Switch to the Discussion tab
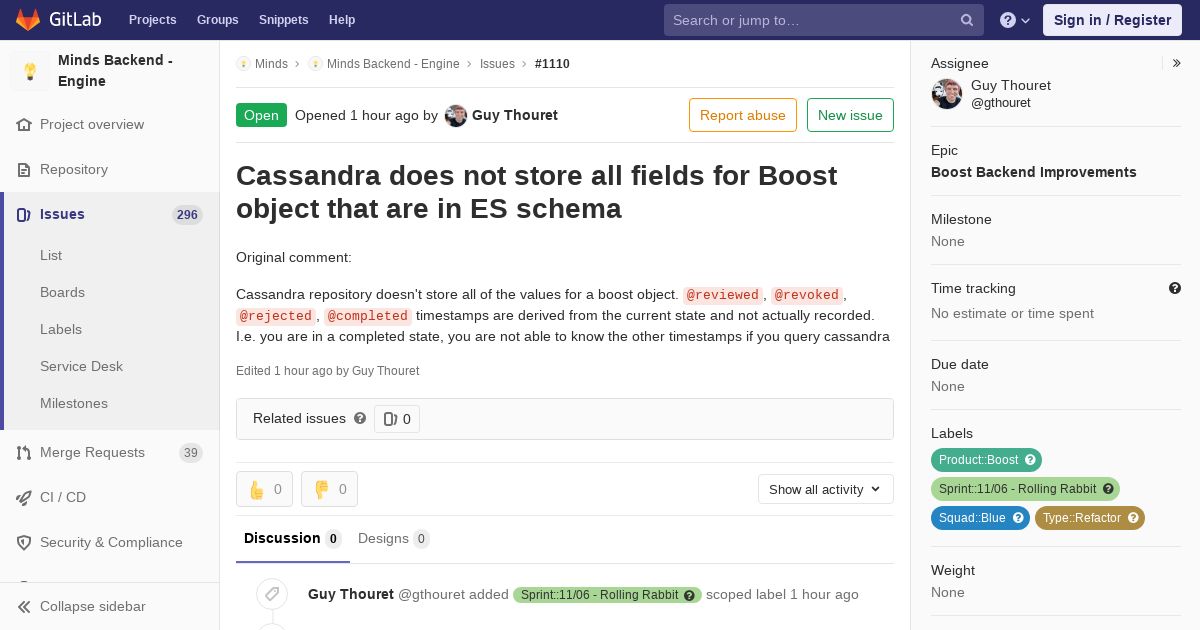 tap(292, 538)
